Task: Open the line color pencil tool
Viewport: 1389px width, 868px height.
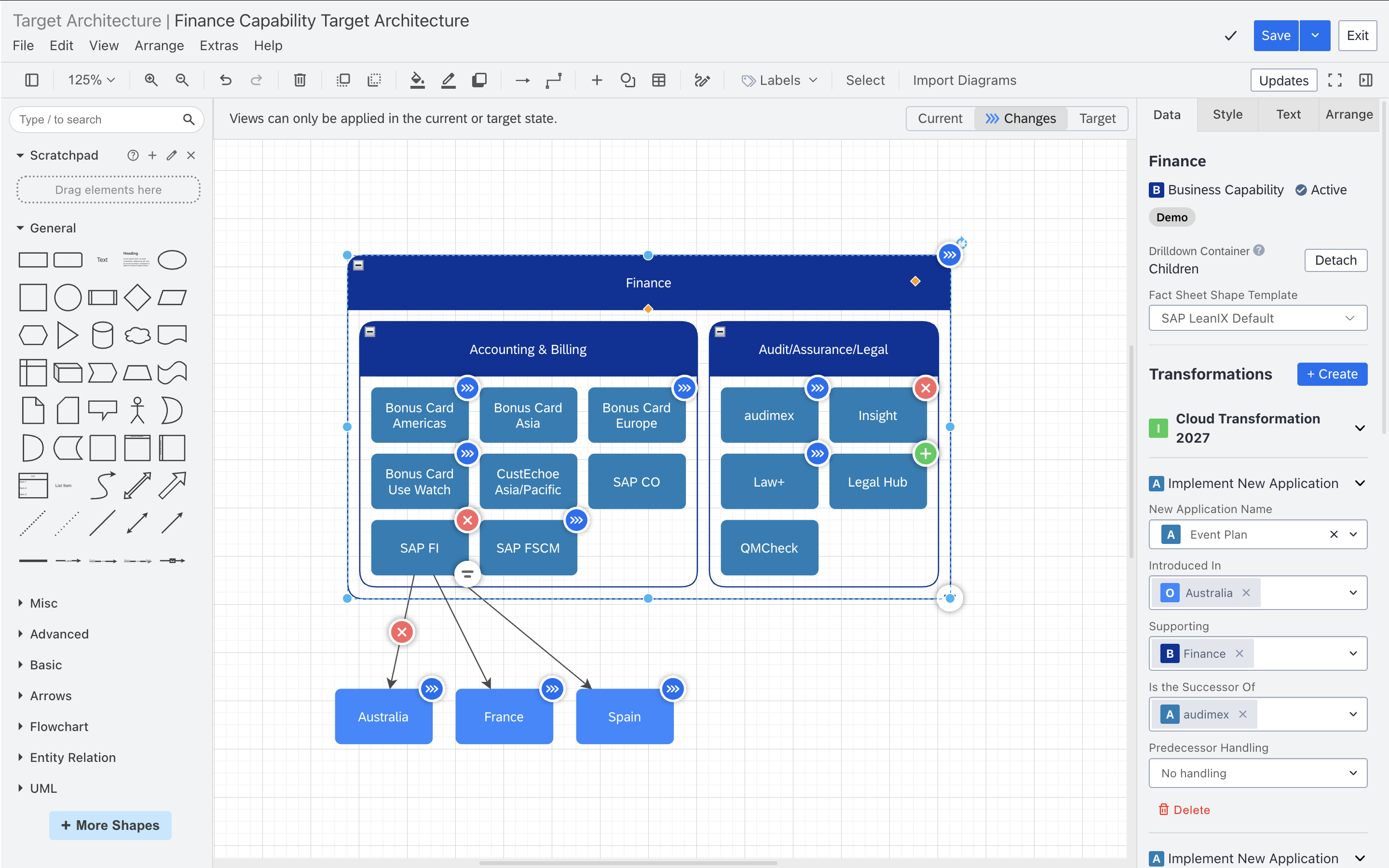Action: (x=448, y=80)
